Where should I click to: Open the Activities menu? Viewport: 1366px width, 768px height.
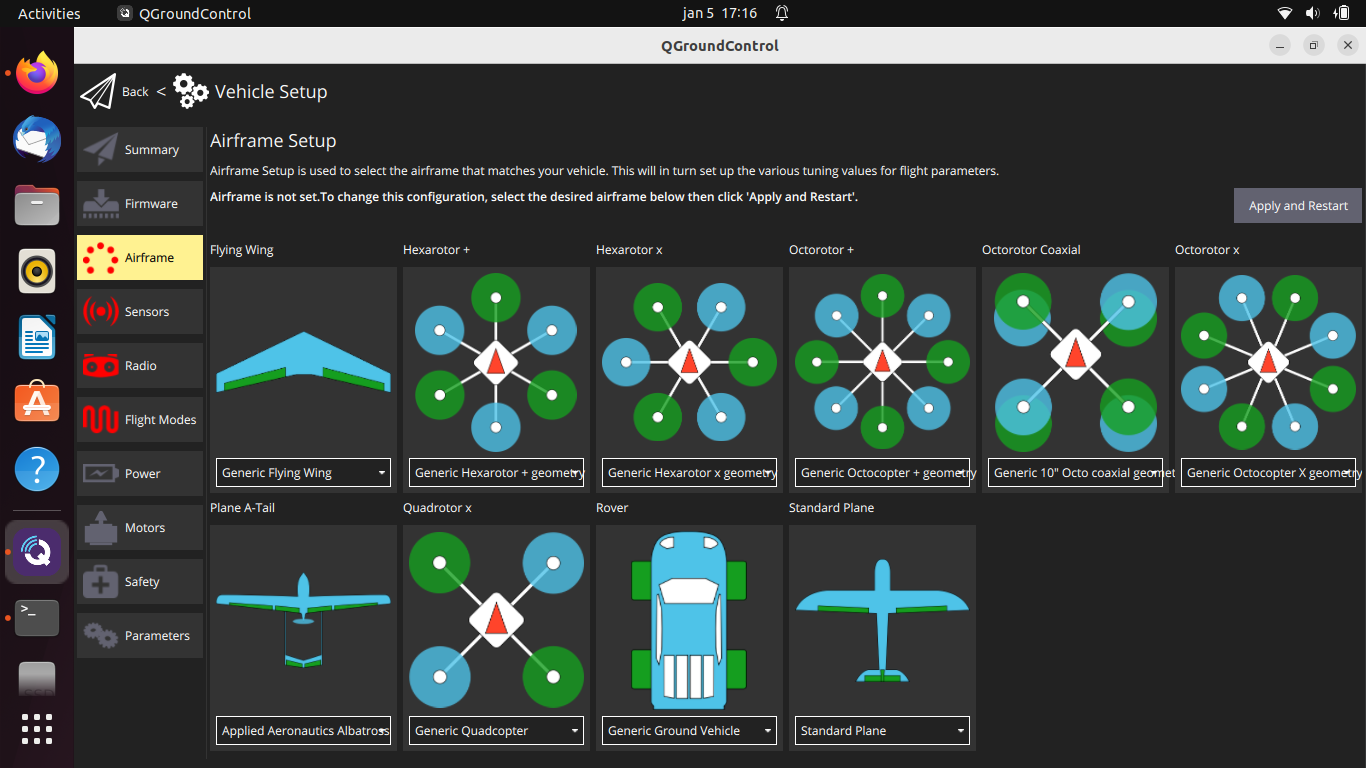[46, 13]
